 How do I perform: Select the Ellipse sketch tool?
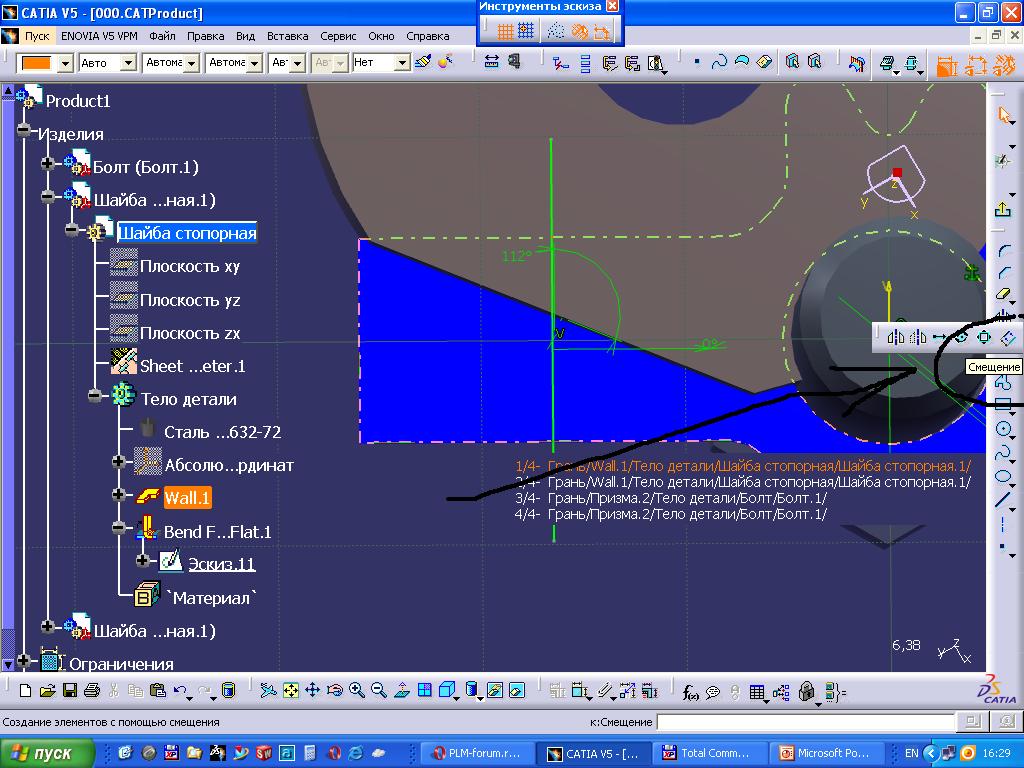click(1003, 476)
